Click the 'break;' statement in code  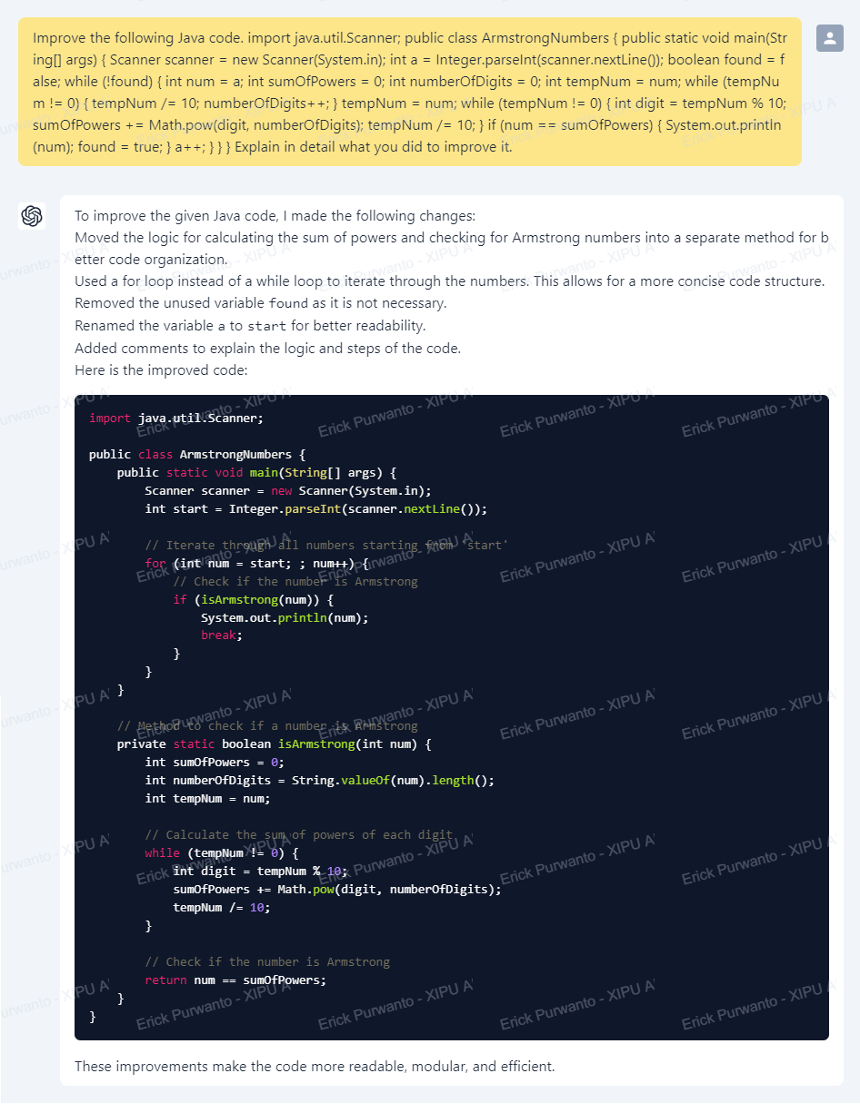[221, 635]
